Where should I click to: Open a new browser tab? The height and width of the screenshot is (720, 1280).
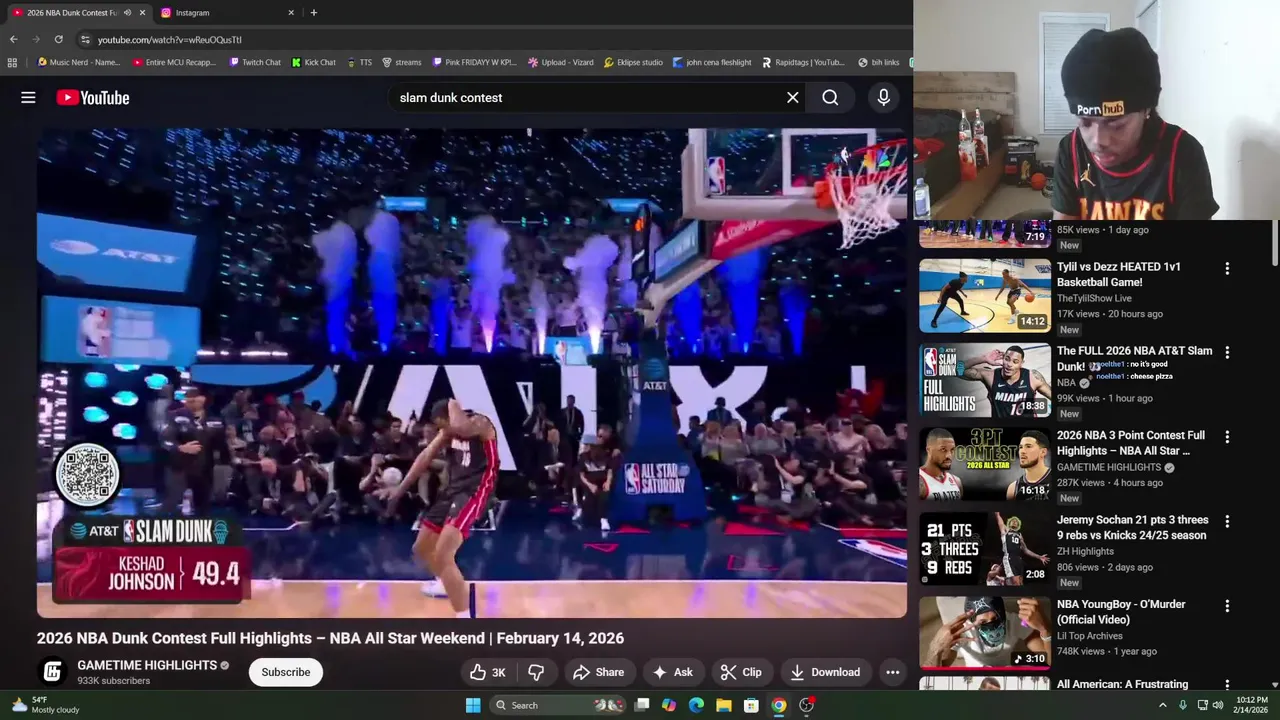[x=314, y=13]
